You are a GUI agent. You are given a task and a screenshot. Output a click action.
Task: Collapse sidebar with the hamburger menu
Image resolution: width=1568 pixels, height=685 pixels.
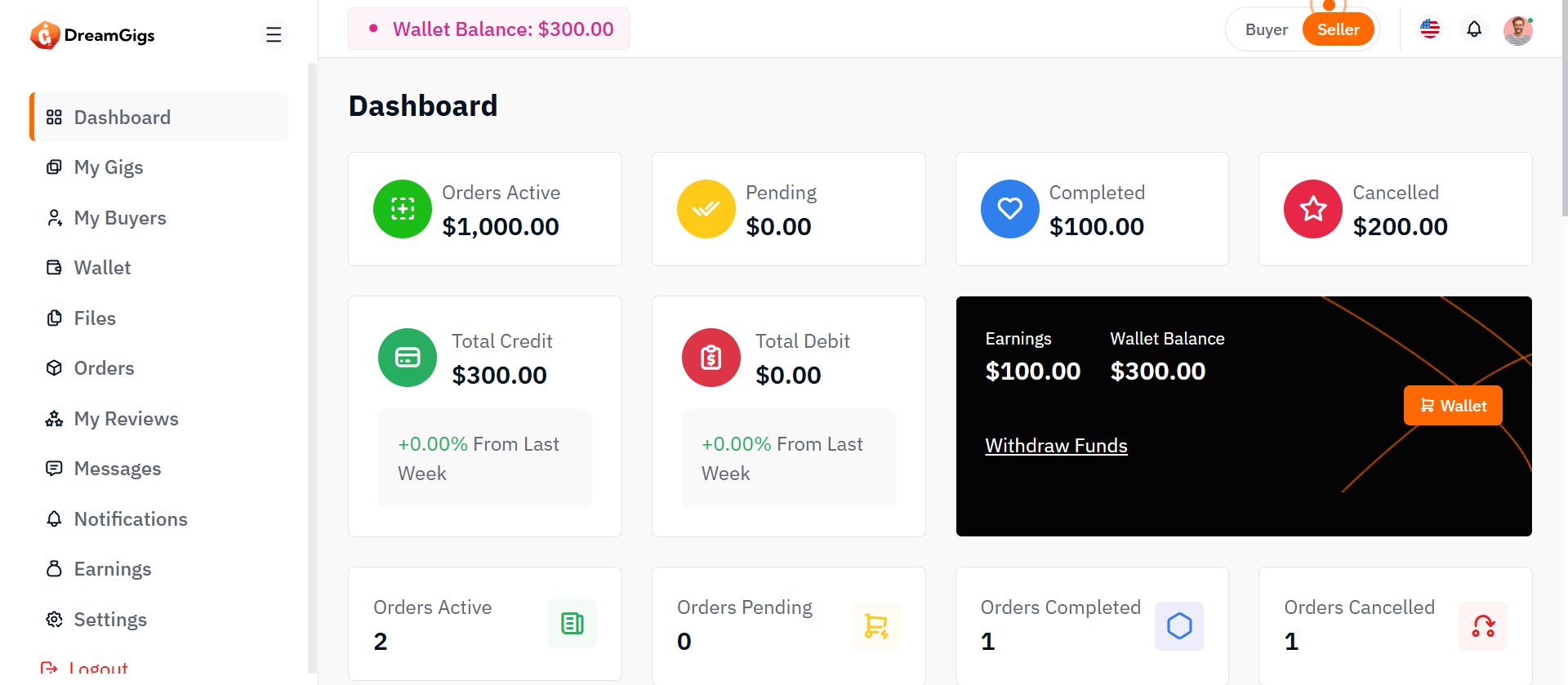[274, 34]
